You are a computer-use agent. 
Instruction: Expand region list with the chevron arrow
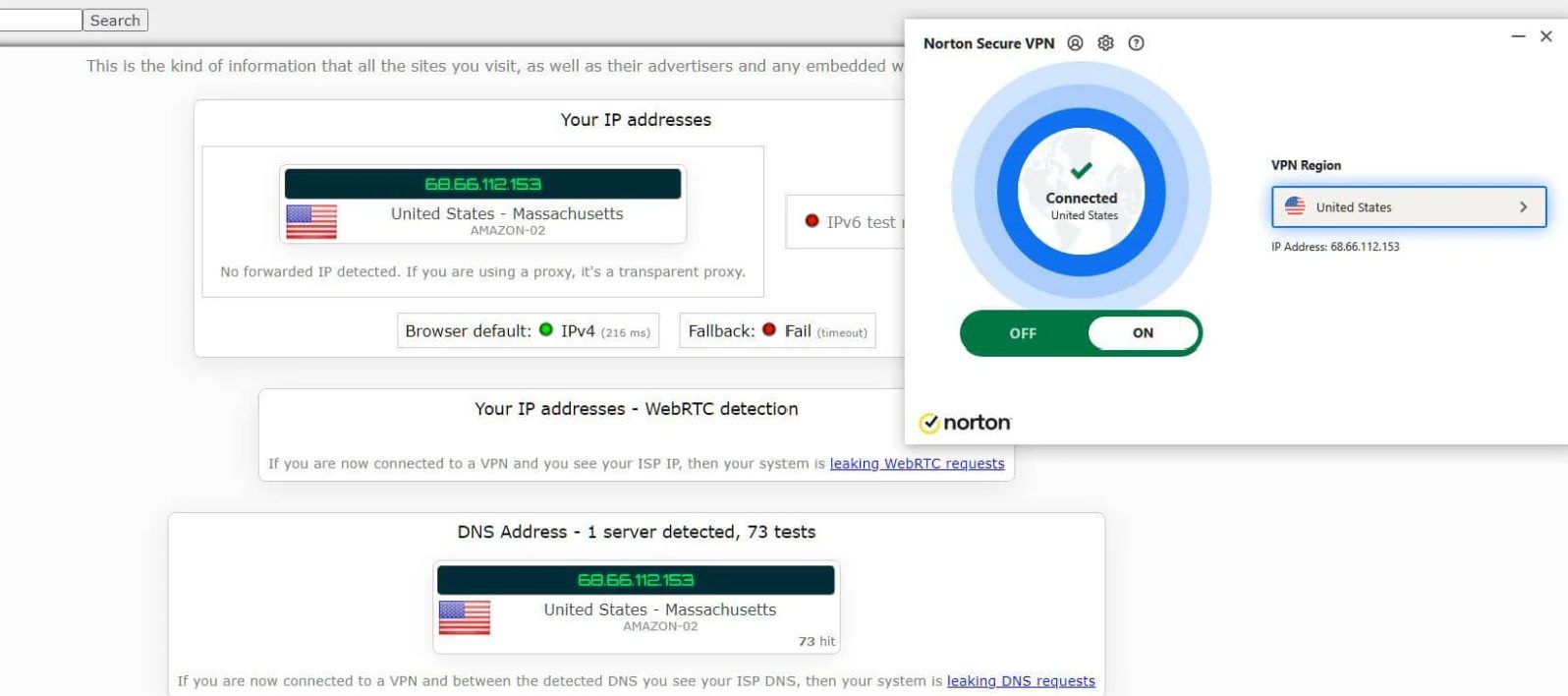point(1523,207)
